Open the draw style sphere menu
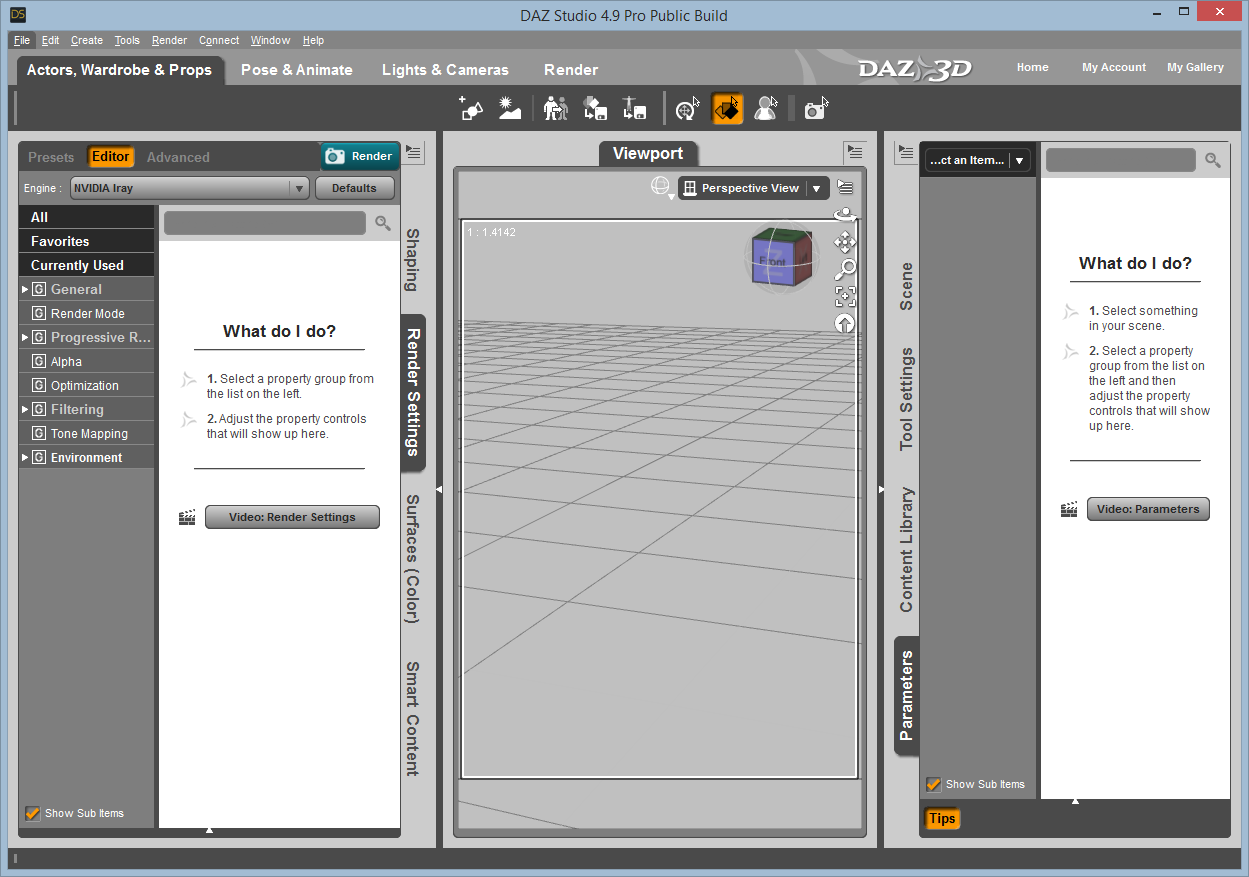Screen dimensions: 1249x877 [x=661, y=187]
